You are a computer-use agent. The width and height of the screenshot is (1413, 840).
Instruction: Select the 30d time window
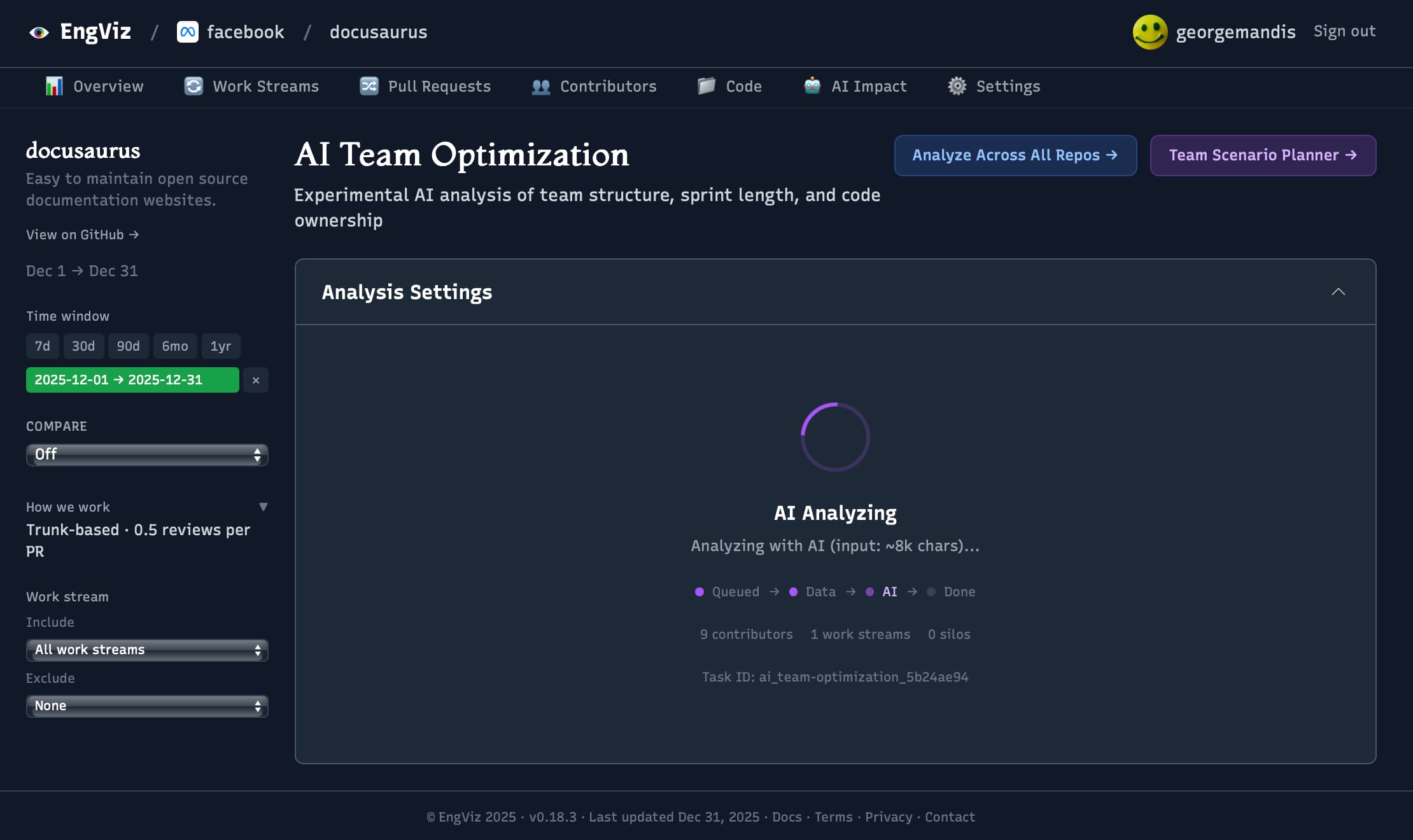pos(83,346)
